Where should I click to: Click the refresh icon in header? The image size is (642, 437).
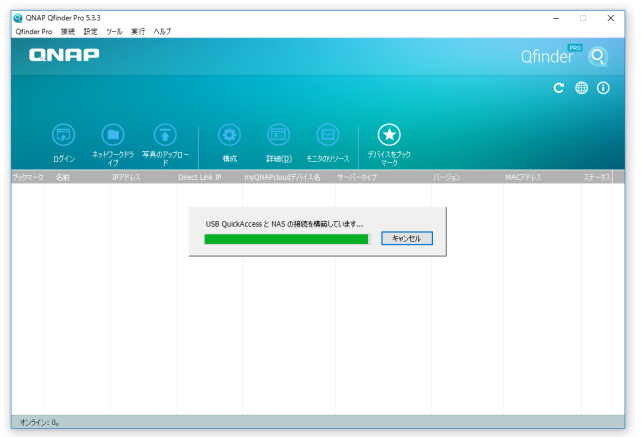(x=558, y=88)
